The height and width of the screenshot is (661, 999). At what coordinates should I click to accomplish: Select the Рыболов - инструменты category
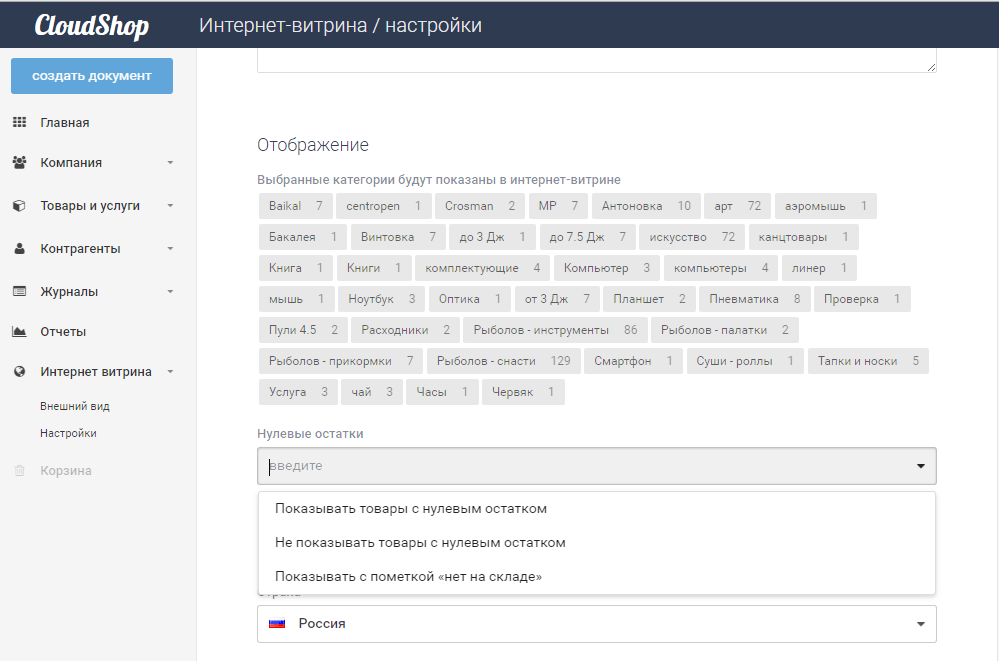556,330
